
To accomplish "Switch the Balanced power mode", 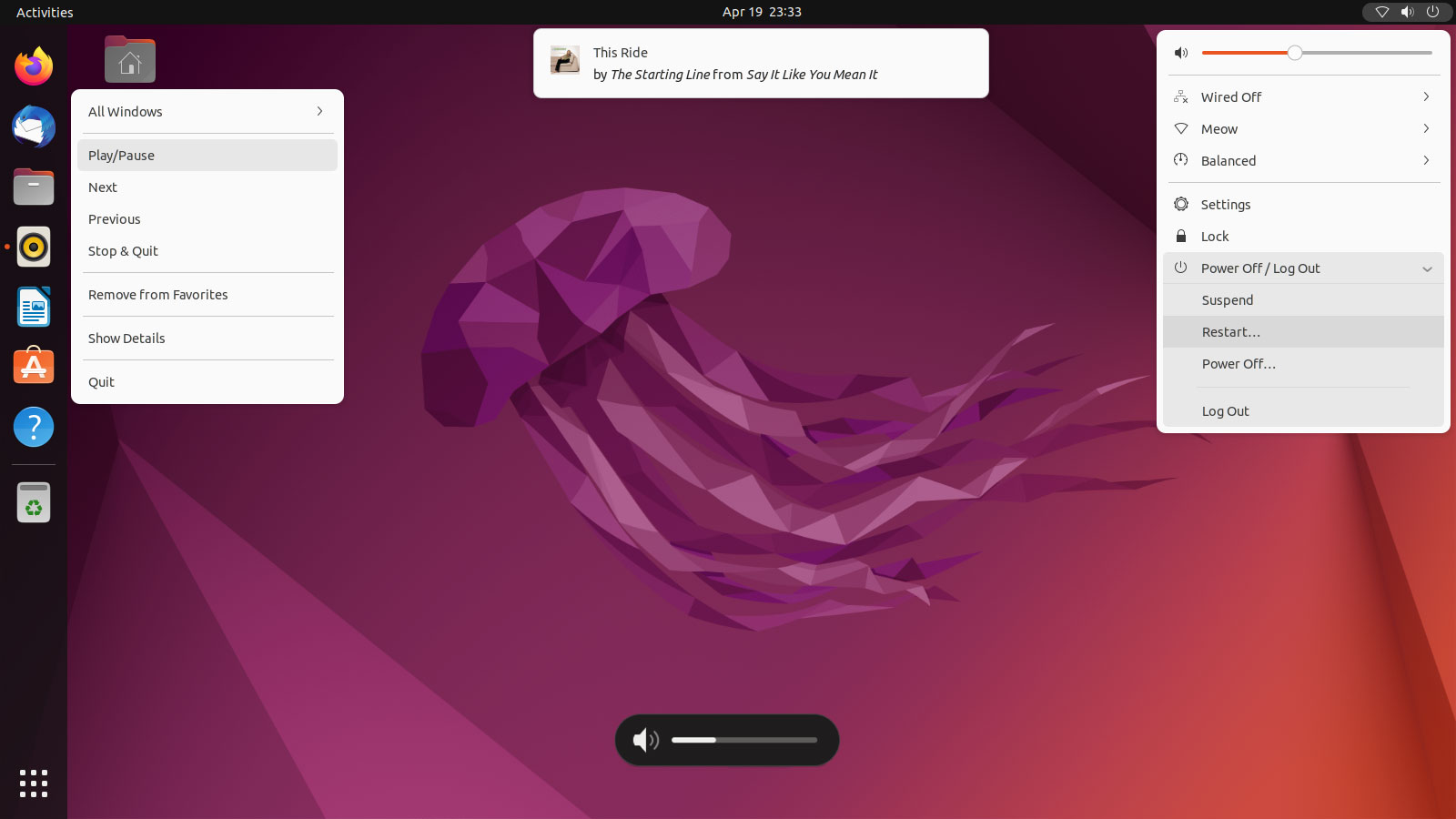I will [1228, 160].
